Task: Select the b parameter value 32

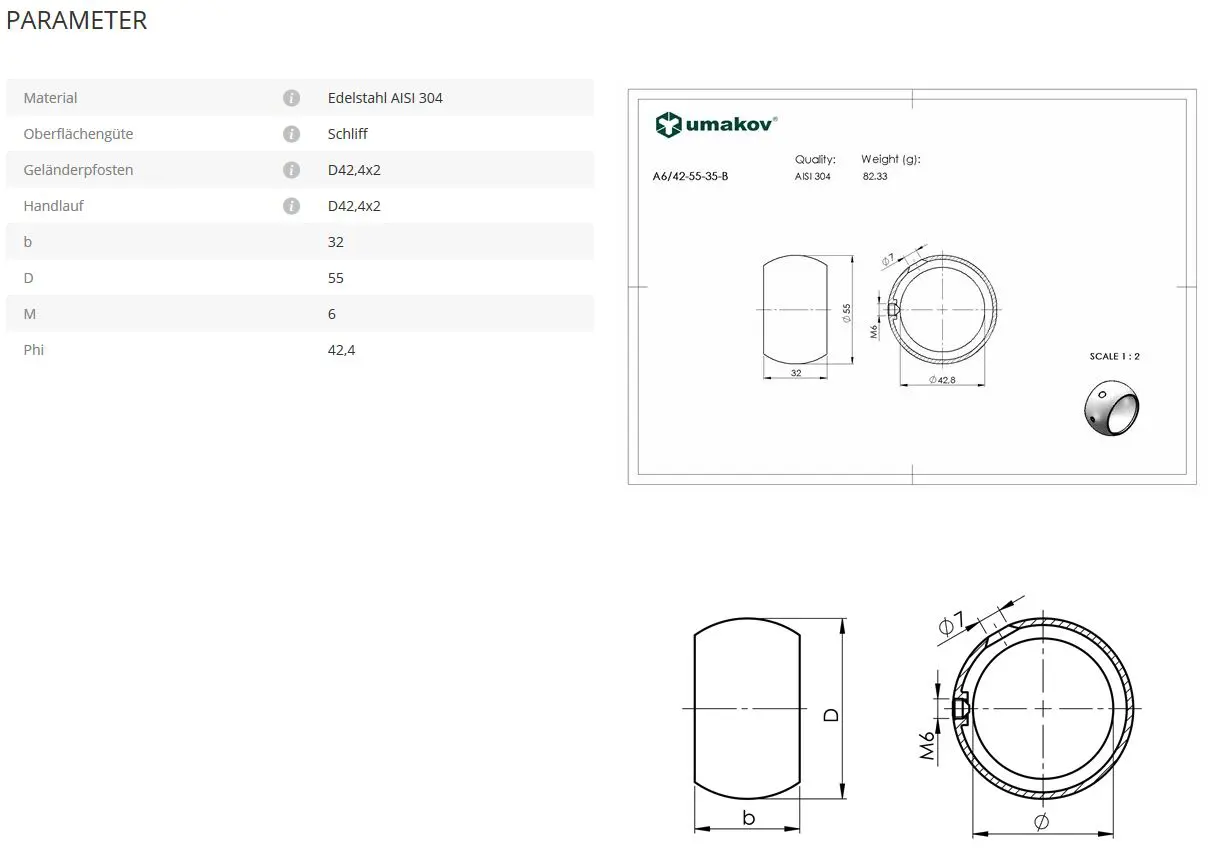Action: tap(336, 242)
